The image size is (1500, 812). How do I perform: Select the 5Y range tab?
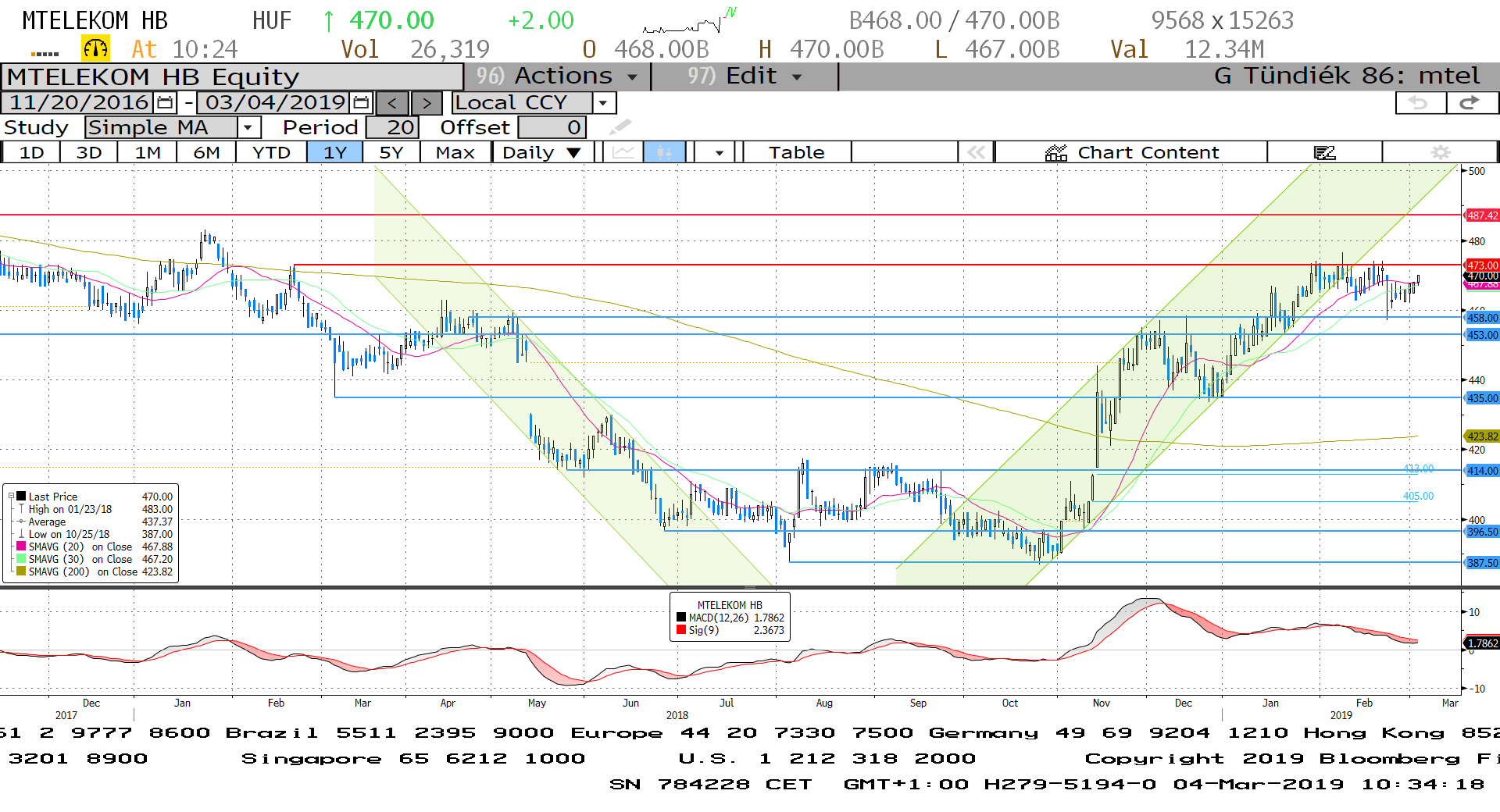(x=391, y=152)
